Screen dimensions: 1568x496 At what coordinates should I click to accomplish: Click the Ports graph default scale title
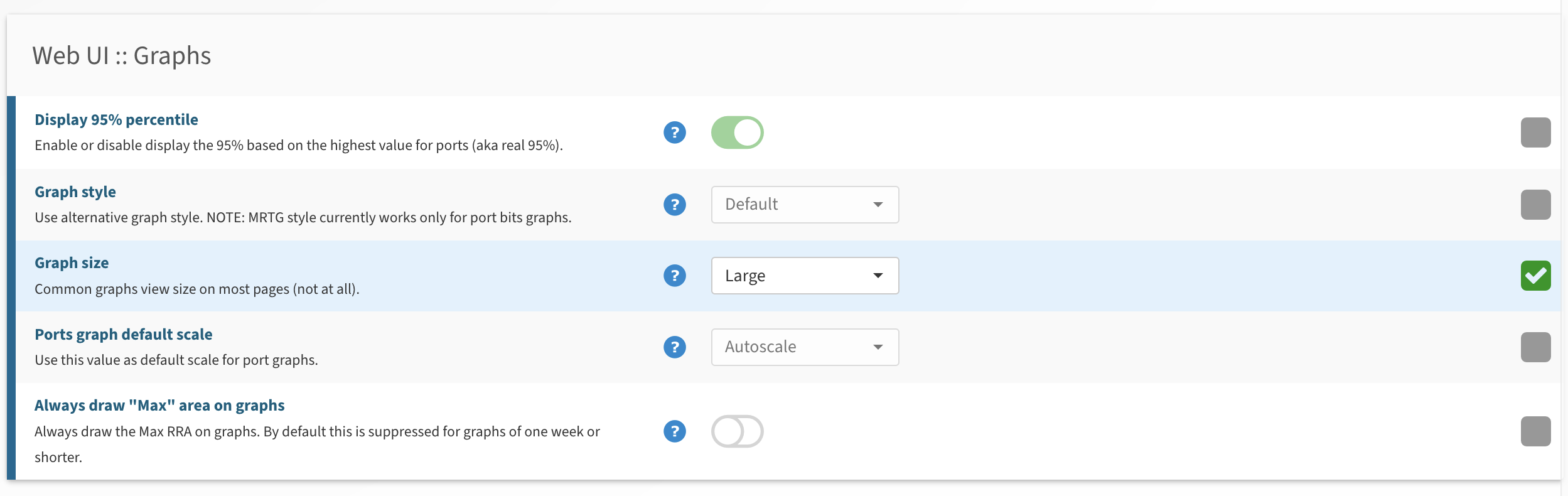pos(124,335)
